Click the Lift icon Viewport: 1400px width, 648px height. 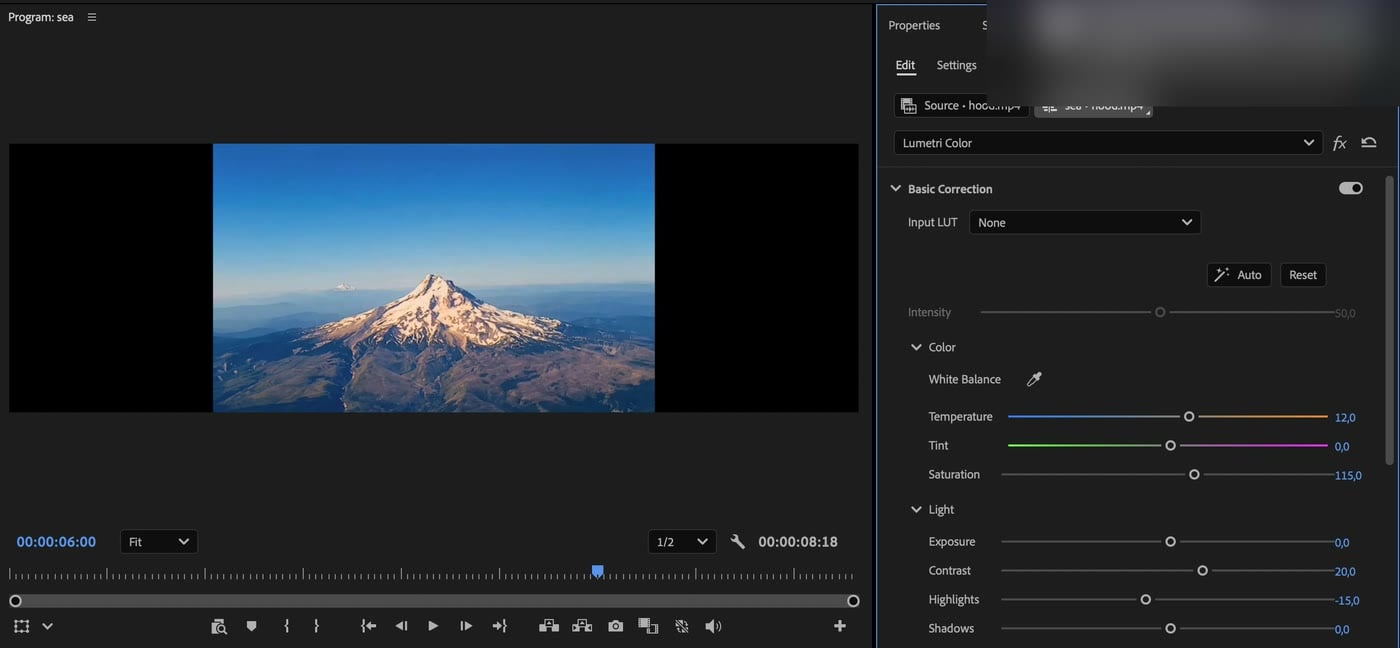[x=548, y=626]
